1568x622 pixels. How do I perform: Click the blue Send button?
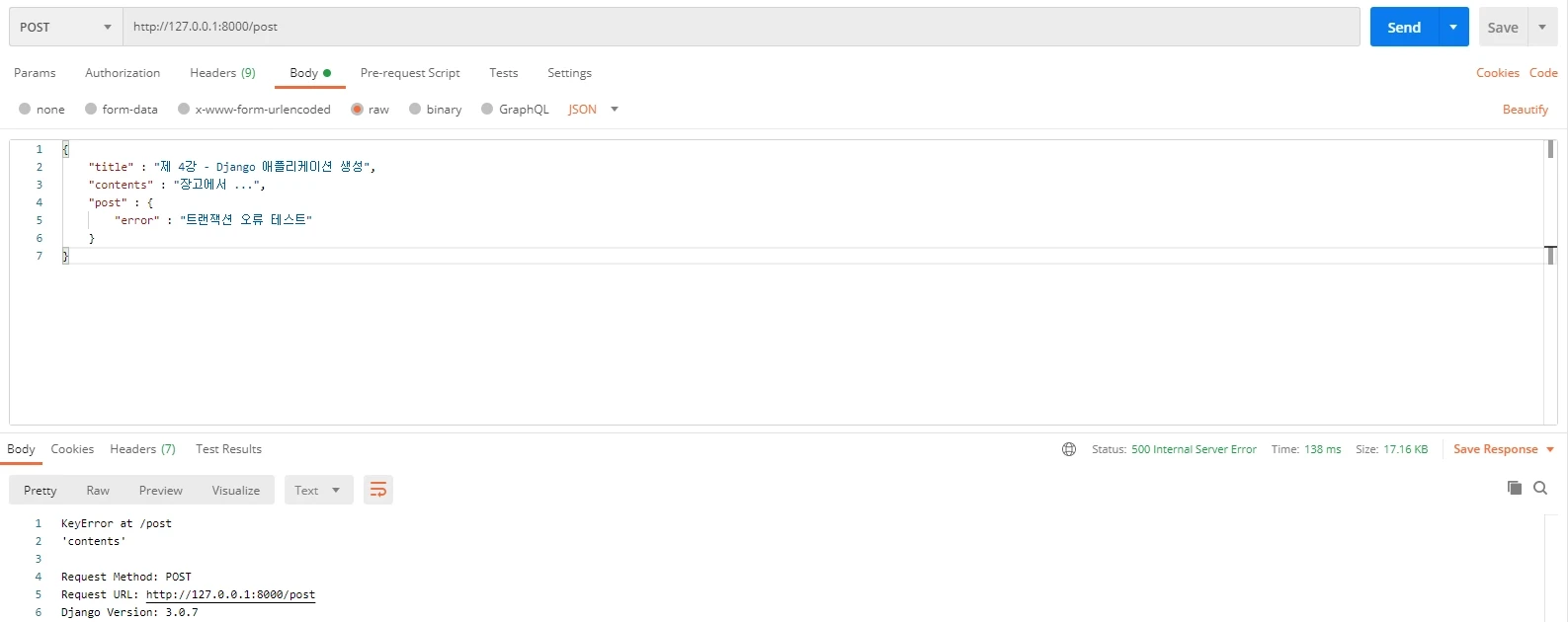(x=1403, y=27)
